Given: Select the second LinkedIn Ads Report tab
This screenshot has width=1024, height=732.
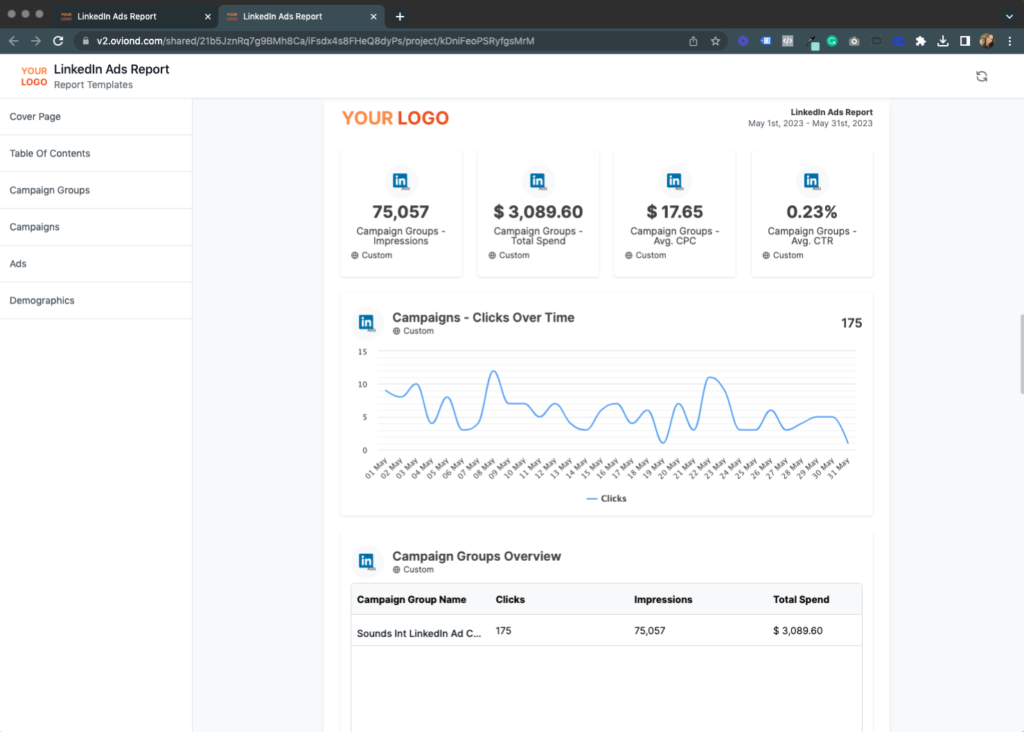Looking at the screenshot, I should click(301, 16).
